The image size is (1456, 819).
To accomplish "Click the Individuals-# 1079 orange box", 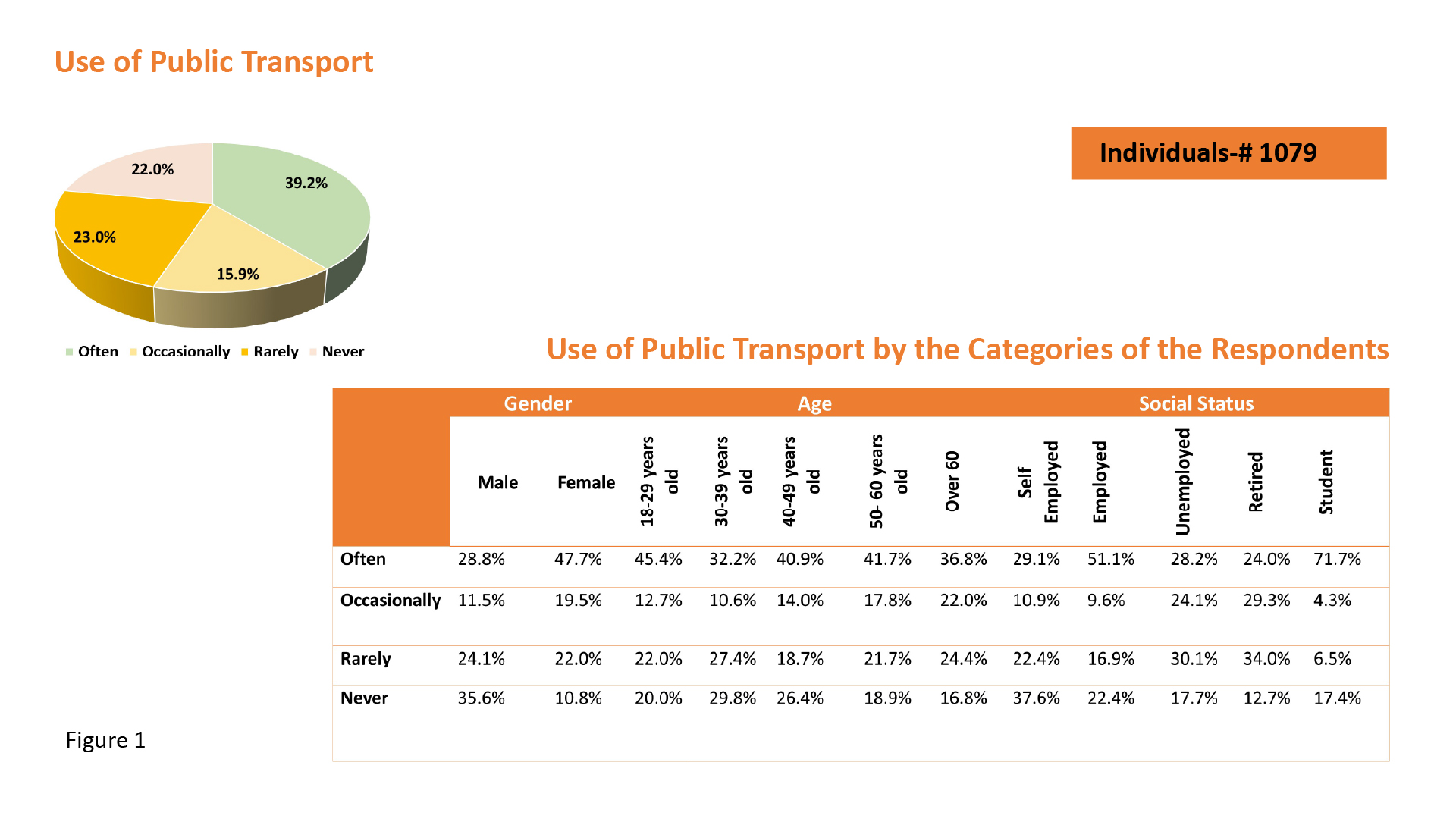I will [1228, 153].
